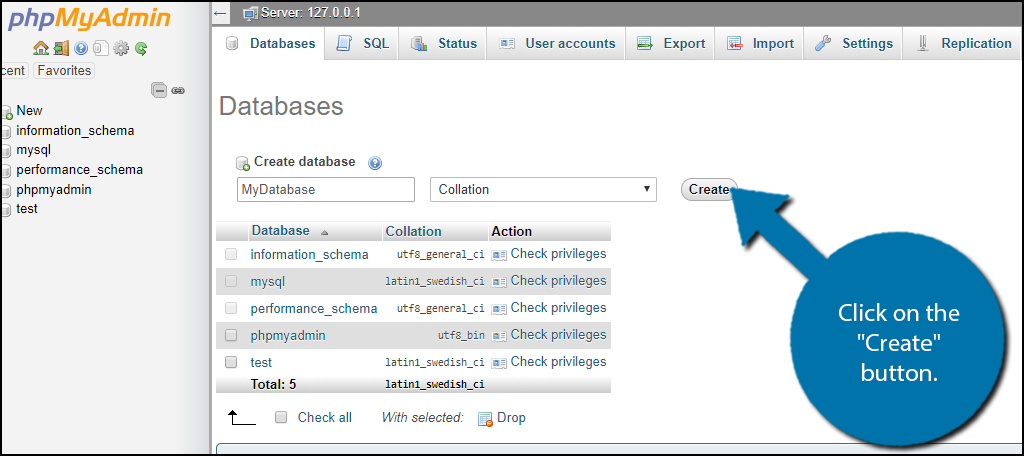Viewport: 1024px width, 456px height.
Task: Click the phpMyAdmin logo
Action: (89, 18)
